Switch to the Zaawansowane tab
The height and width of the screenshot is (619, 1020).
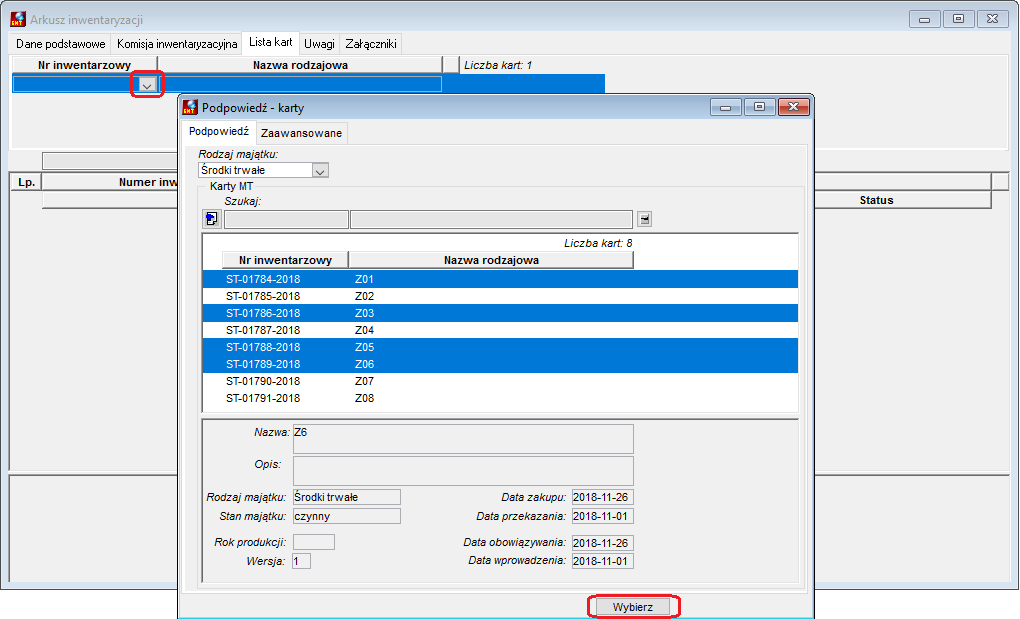point(301,133)
